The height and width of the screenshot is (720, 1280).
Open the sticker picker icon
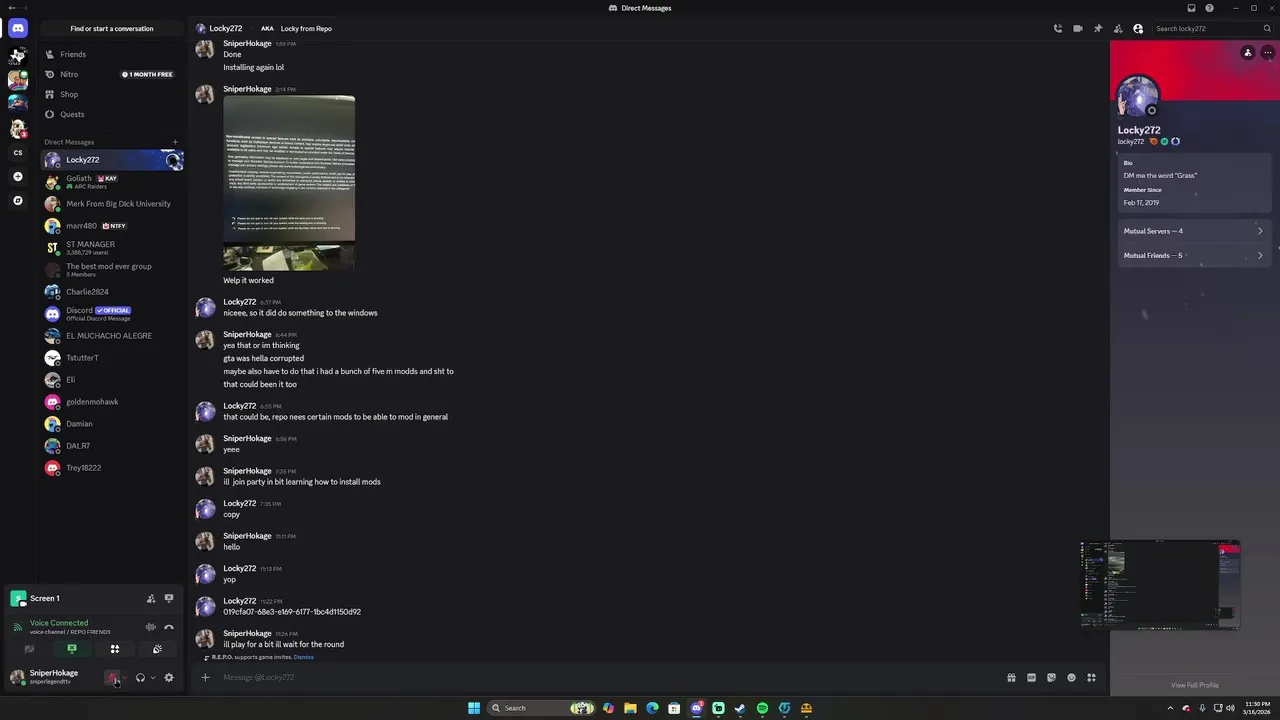click(x=1051, y=678)
